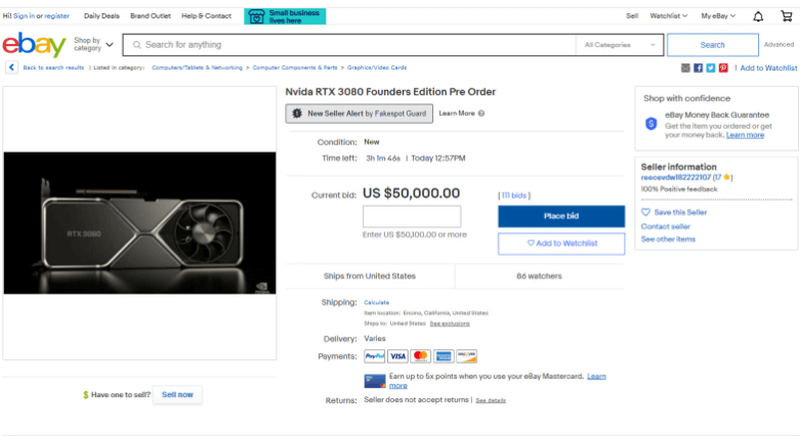
Task: Expand the My eBay menu
Action: (718, 16)
